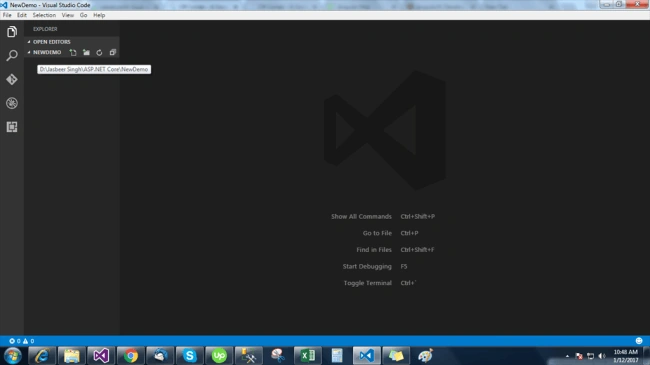Click the feedback smiley in status bar
Viewport: 650px width, 365px height.
[x=639, y=341]
